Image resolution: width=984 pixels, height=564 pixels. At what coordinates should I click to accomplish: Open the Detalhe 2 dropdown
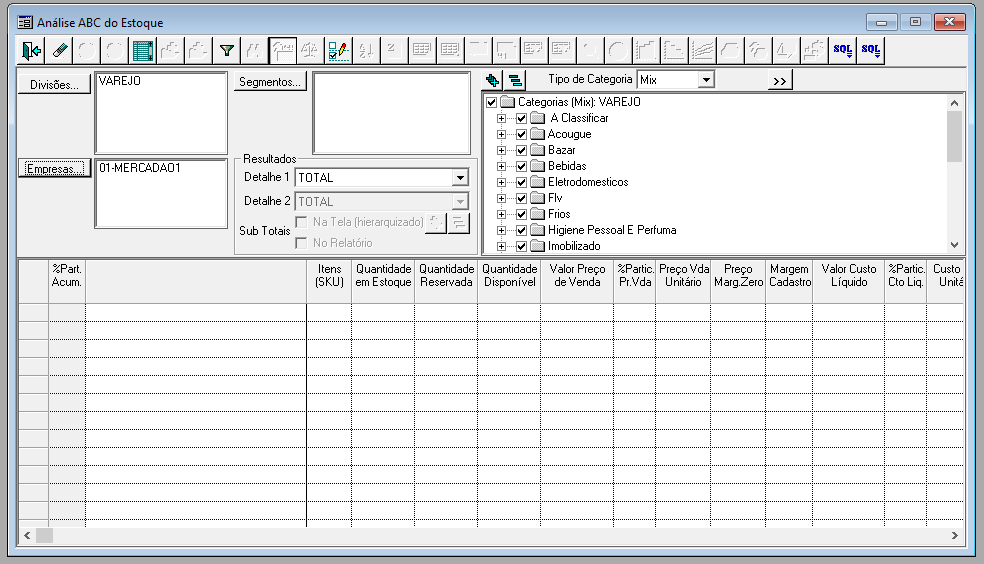460,201
